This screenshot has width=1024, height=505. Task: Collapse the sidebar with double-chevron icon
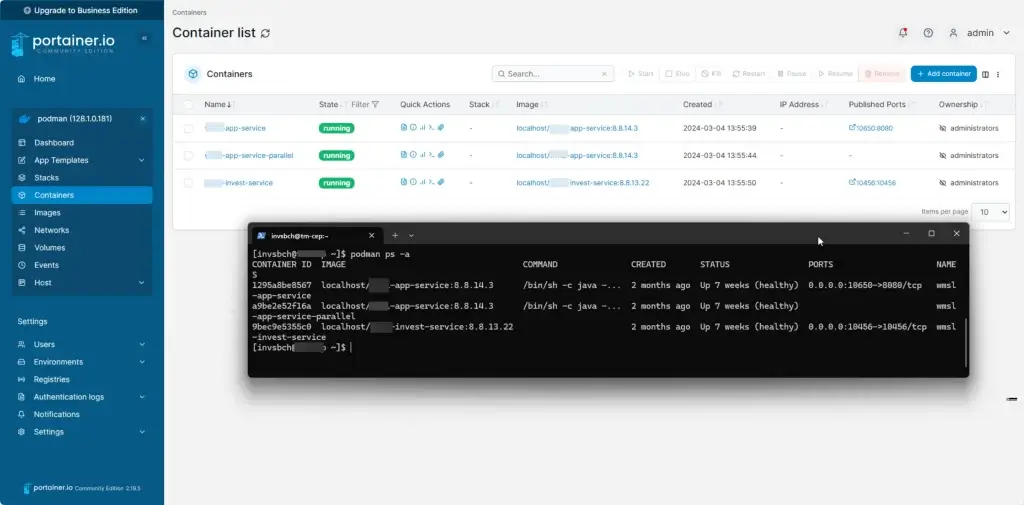144,39
